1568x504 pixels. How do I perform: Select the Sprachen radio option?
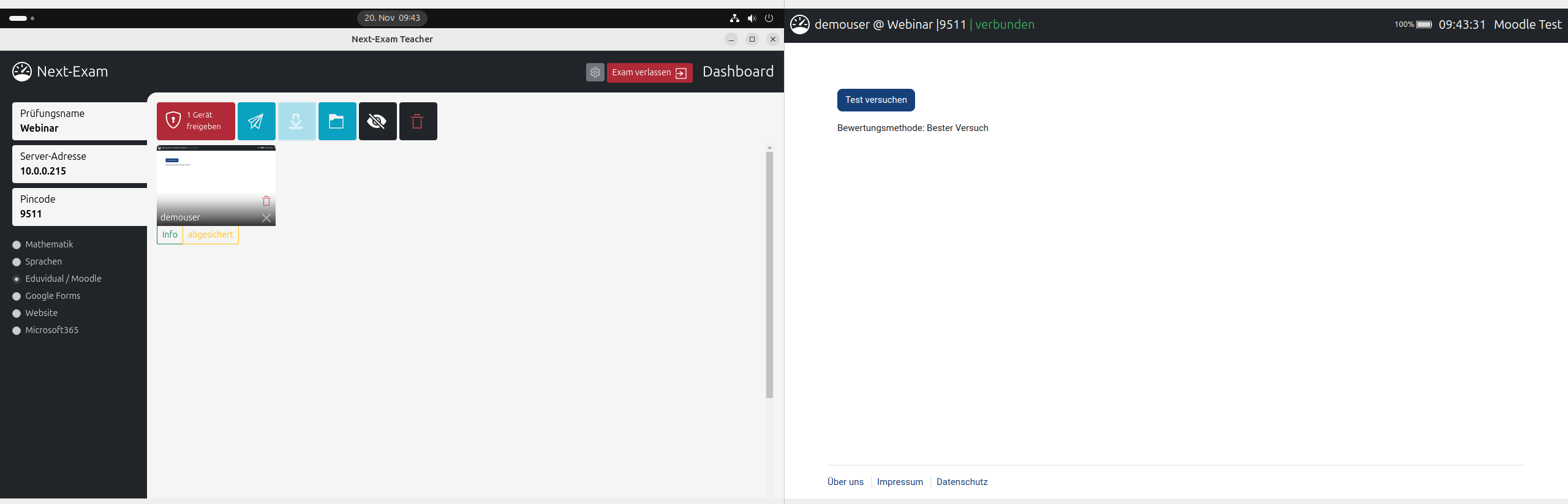point(17,262)
